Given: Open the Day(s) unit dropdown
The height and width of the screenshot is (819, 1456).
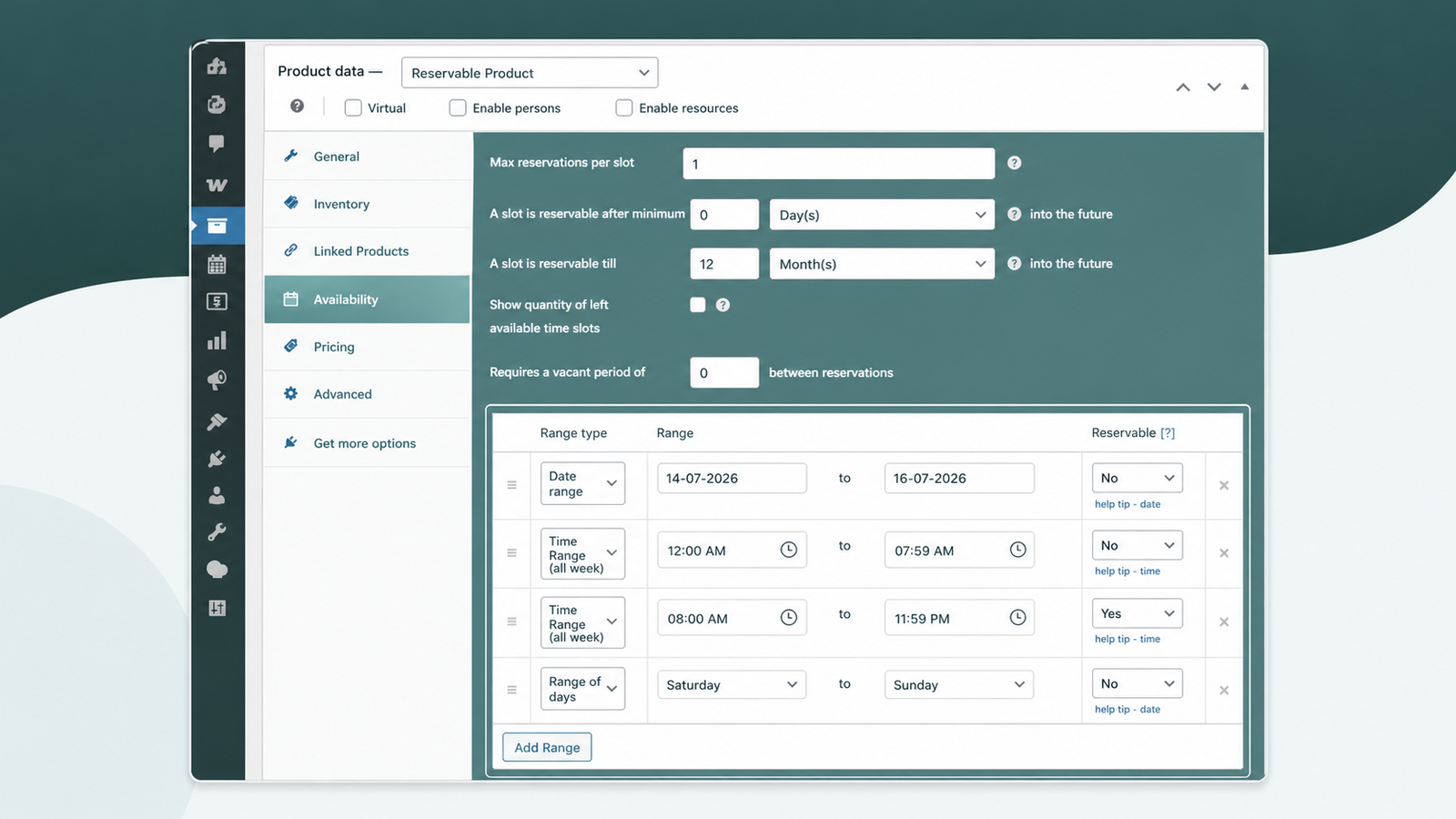Looking at the screenshot, I should click(882, 215).
